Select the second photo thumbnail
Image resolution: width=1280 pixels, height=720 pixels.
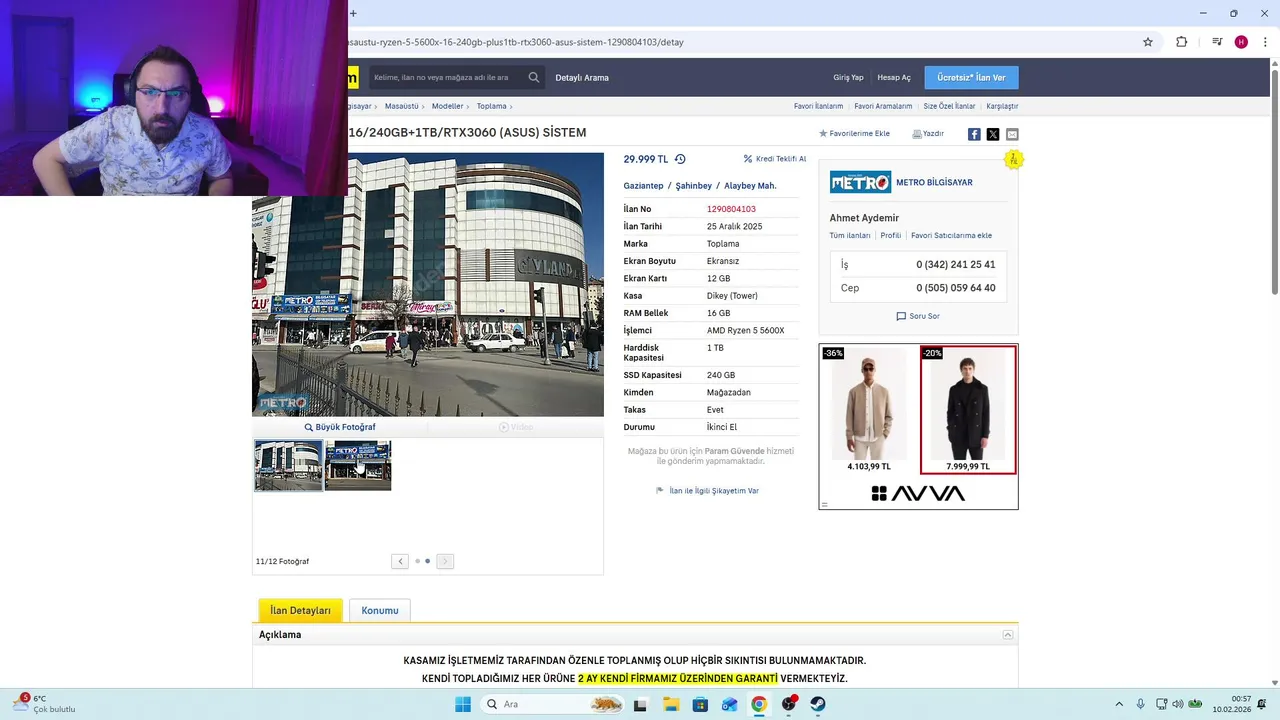tap(358, 465)
